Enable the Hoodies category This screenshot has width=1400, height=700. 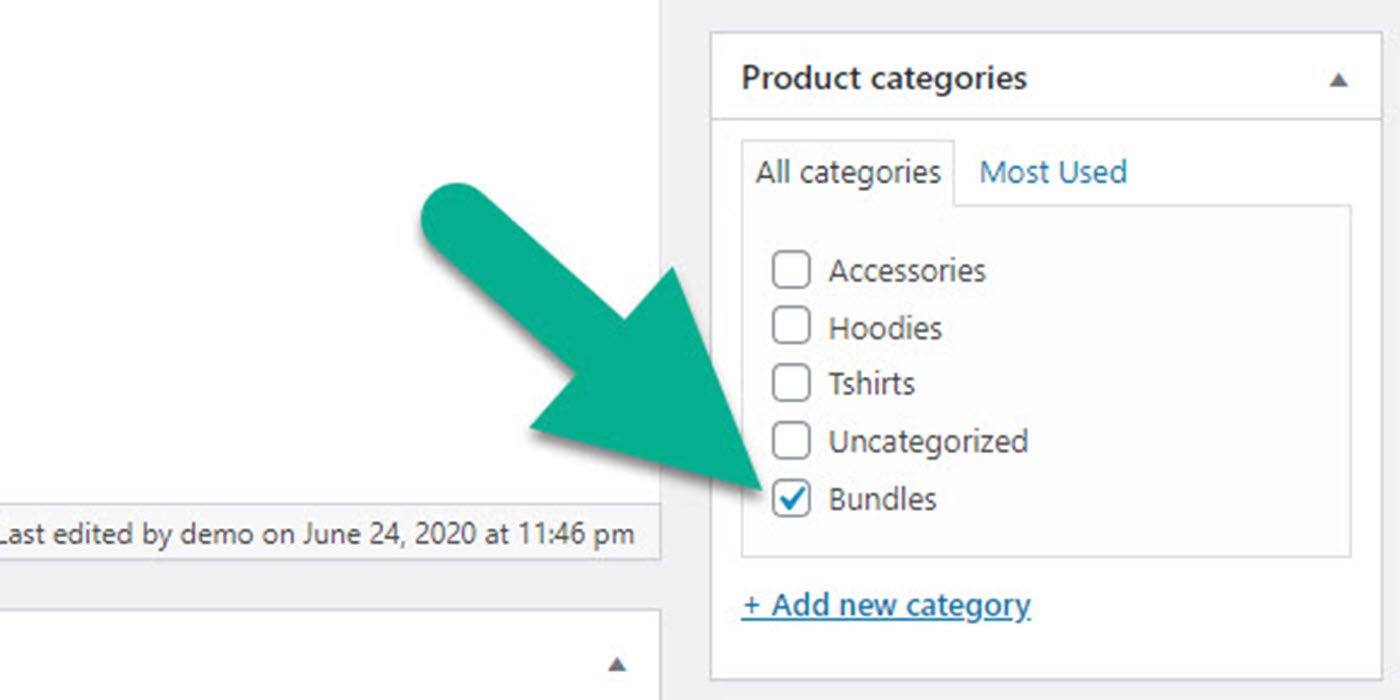click(x=791, y=326)
